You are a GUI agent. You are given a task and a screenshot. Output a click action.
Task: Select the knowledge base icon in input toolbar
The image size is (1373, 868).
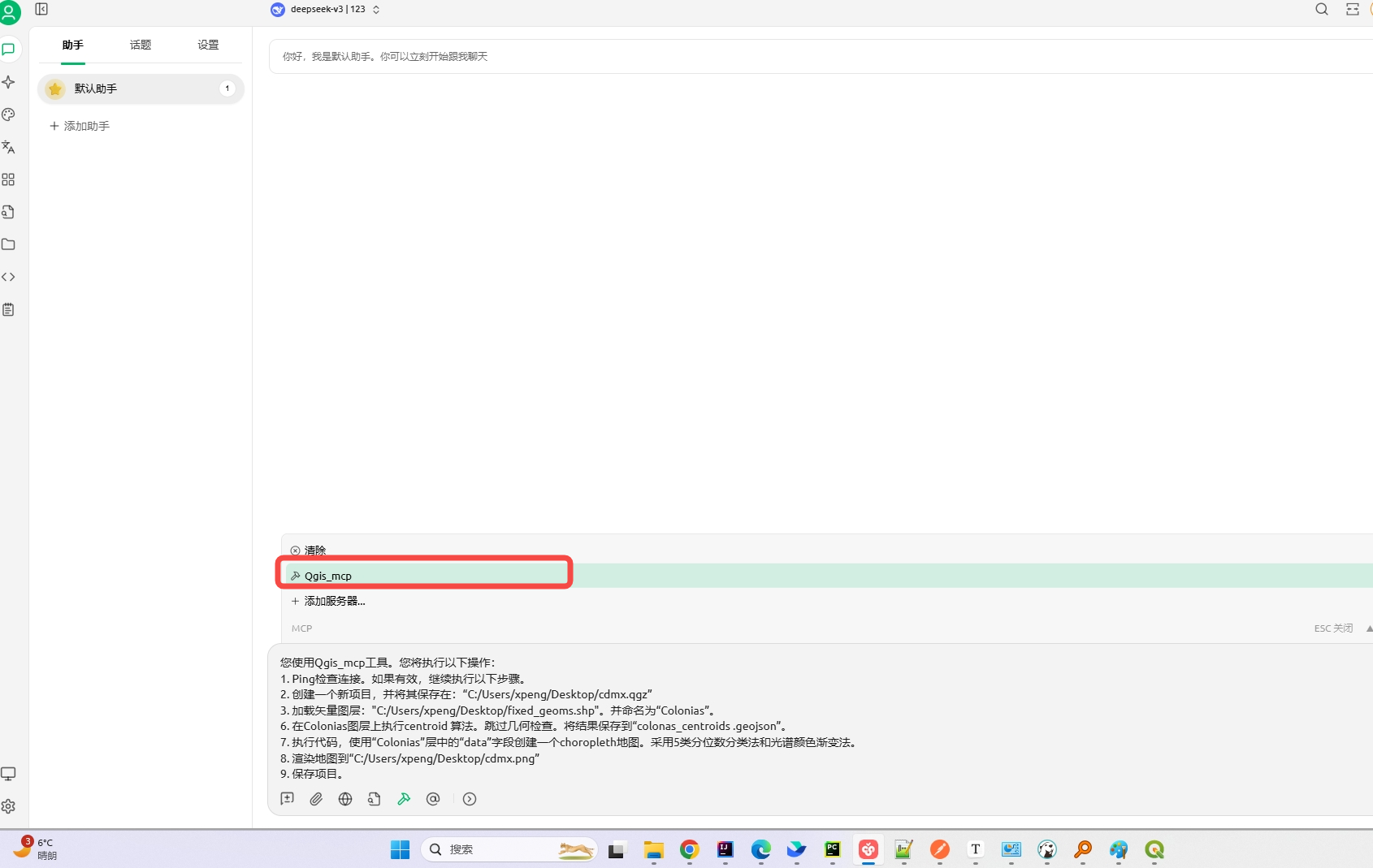(375, 799)
